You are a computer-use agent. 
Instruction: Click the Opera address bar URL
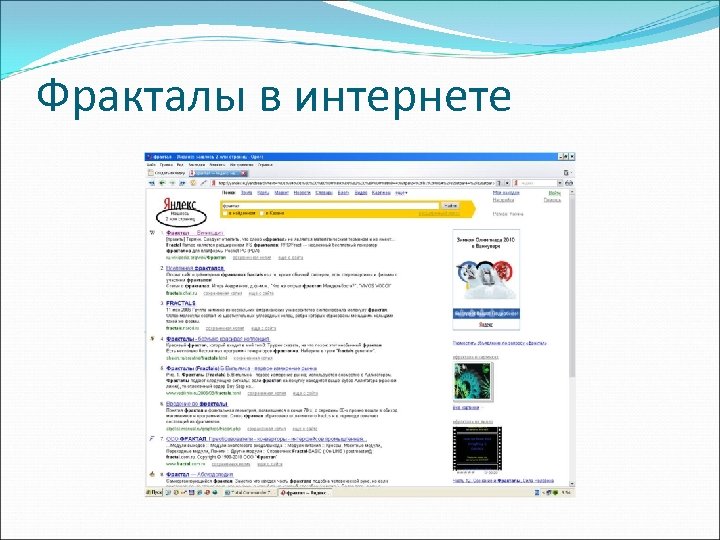(354, 183)
